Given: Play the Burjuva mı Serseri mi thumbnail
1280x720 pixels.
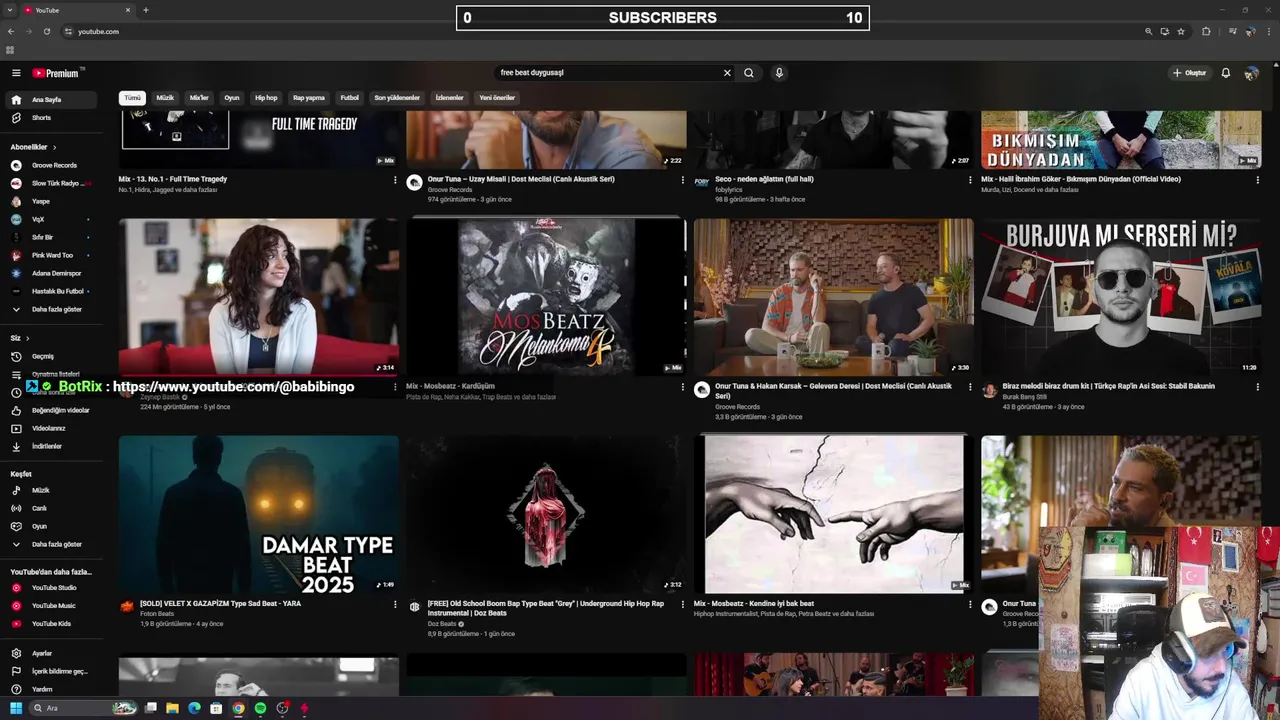Looking at the screenshot, I should (x=1121, y=296).
